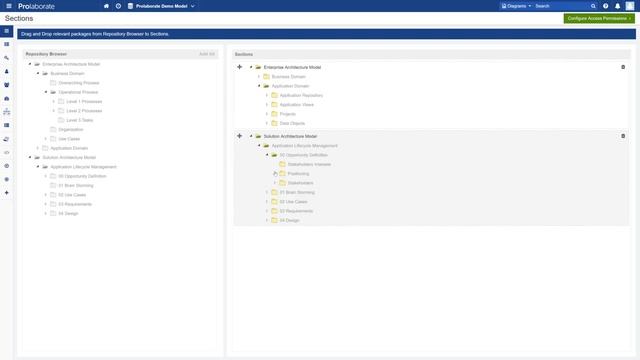Click the Prolaborate logo
The image size is (640, 360).
point(36,6)
